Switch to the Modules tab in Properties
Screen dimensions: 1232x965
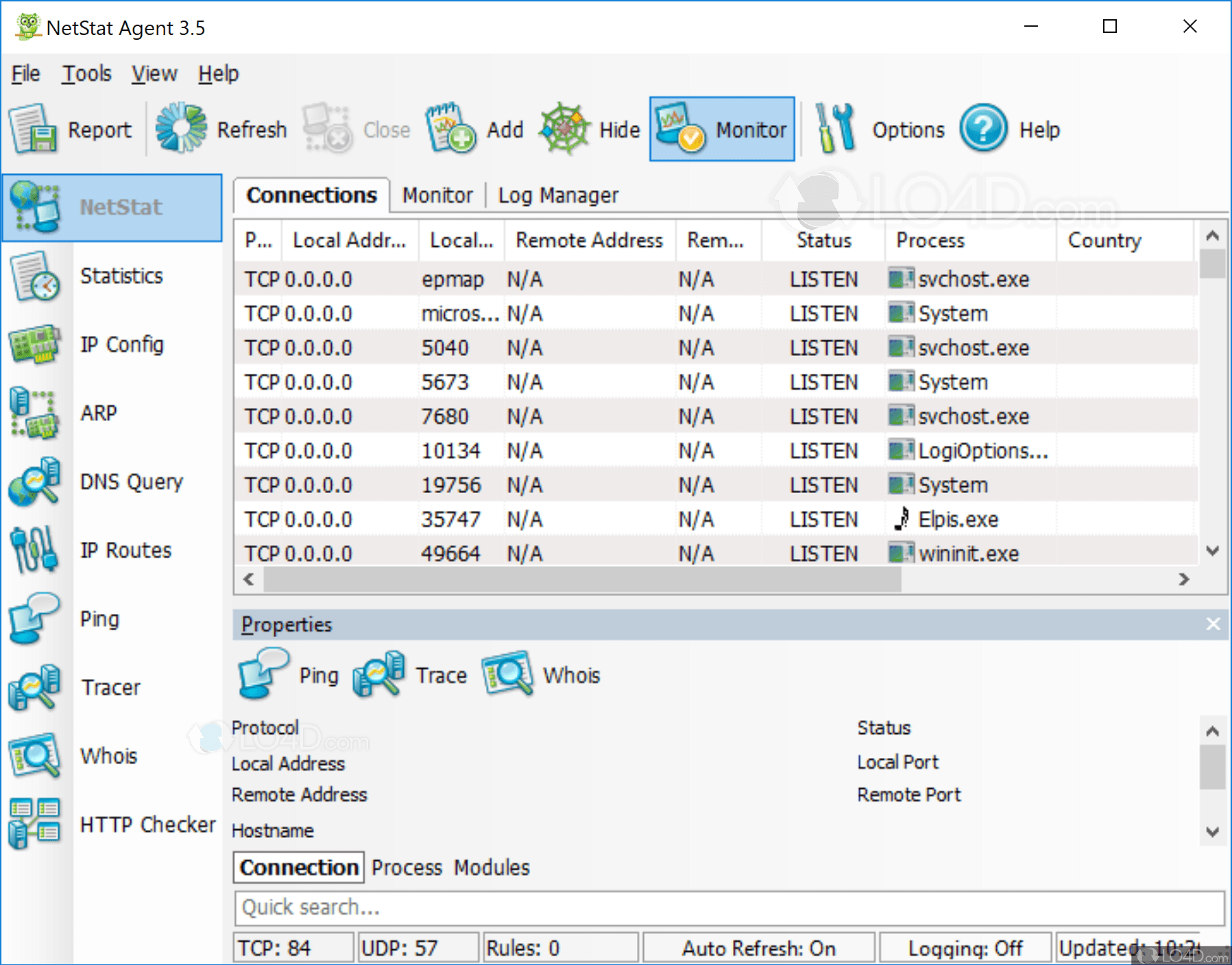tap(492, 868)
